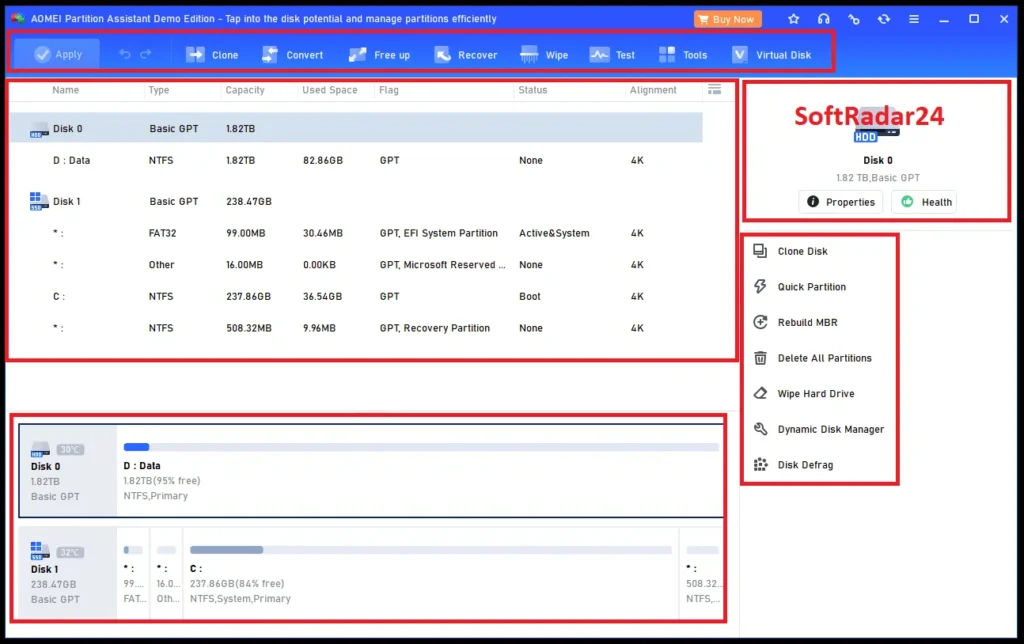Sort by the Name column header
The height and width of the screenshot is (644, 1024).
(65, 90)
